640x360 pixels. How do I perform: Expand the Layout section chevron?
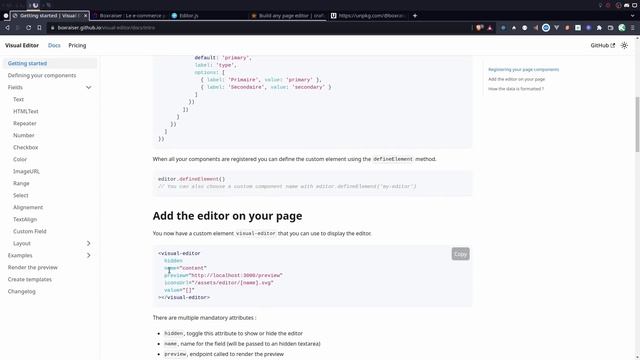click(89, 243)
